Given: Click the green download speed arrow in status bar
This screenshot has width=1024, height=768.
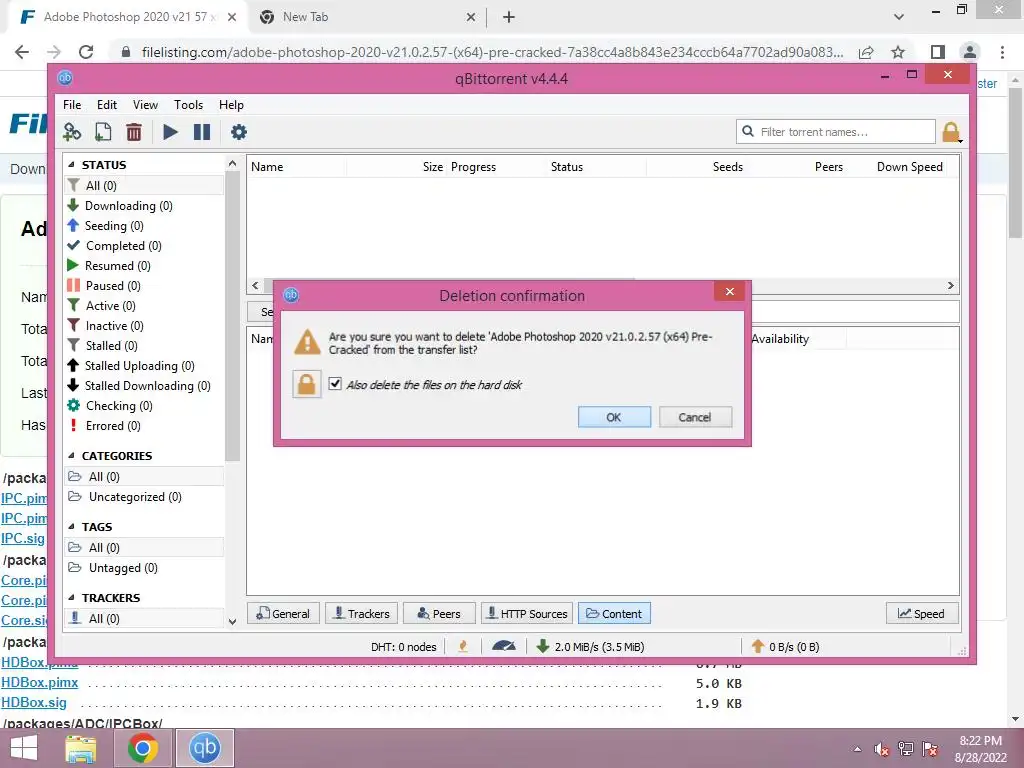Looking at the screenshot, I should click(542, 647).
